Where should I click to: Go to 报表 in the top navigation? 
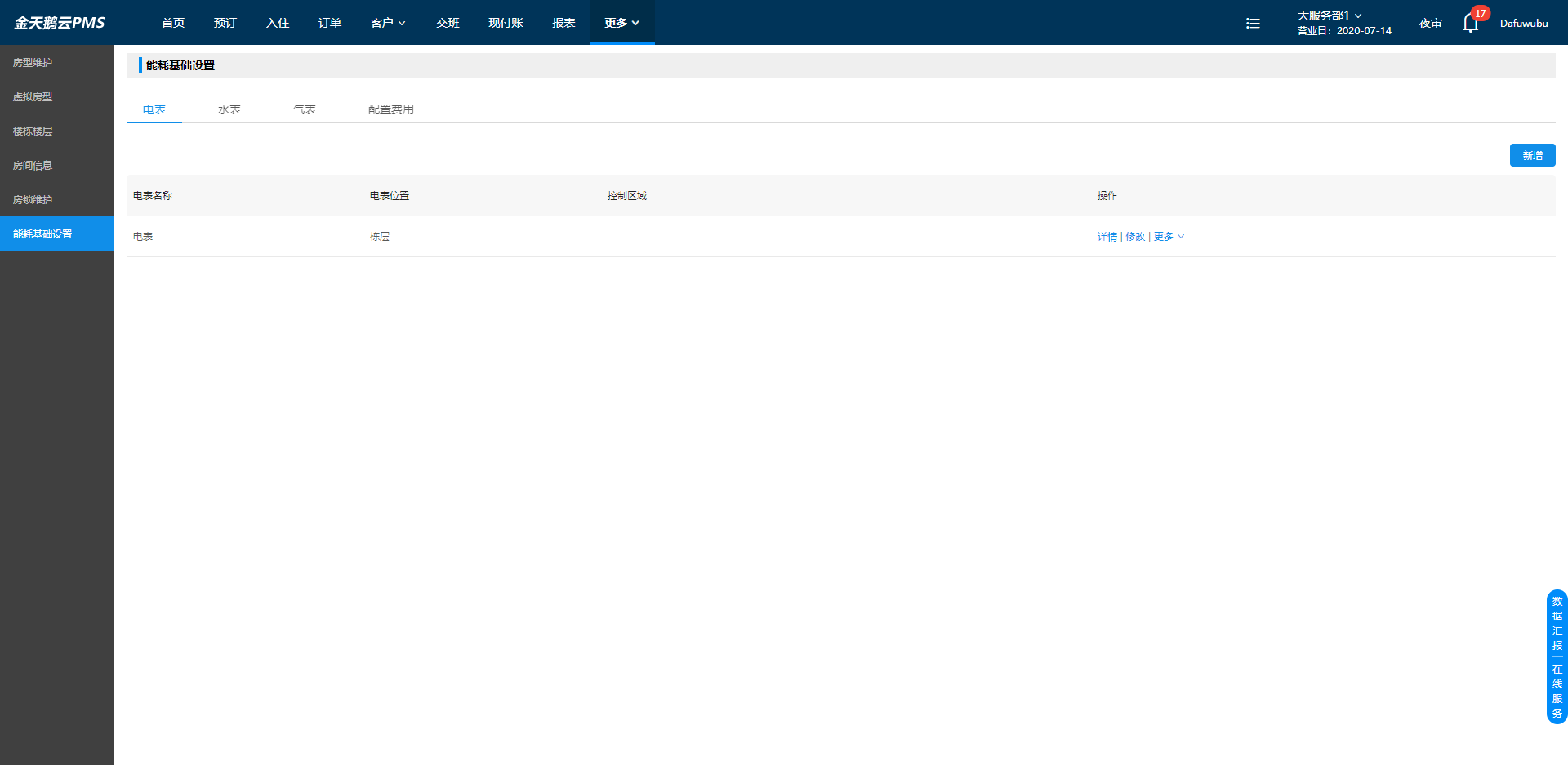563,23
